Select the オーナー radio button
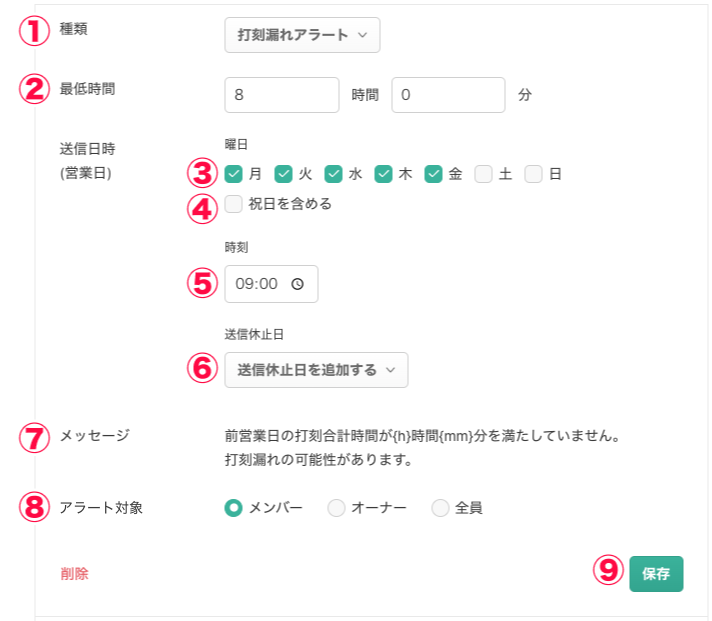 point(337,508)
